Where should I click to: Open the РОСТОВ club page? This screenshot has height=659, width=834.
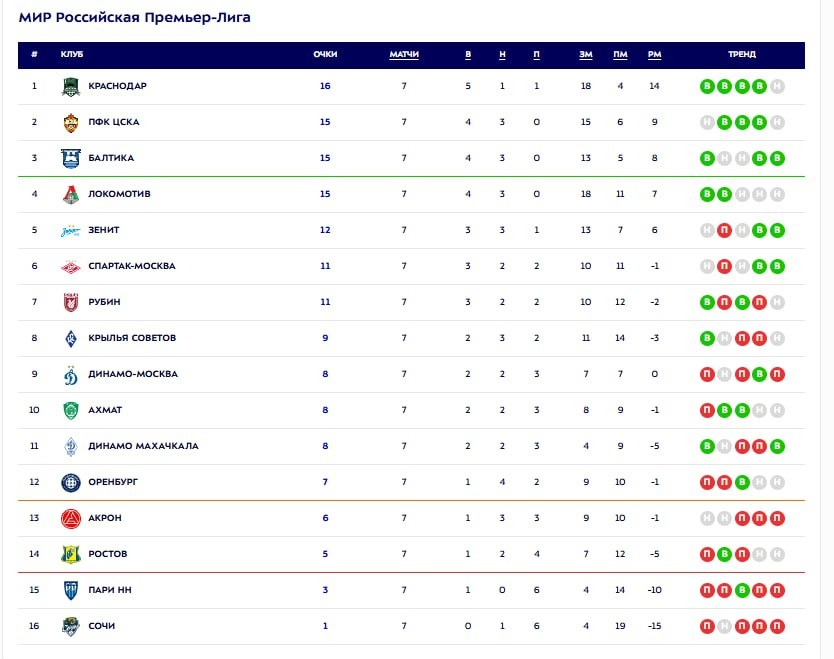tap(107, 554)
